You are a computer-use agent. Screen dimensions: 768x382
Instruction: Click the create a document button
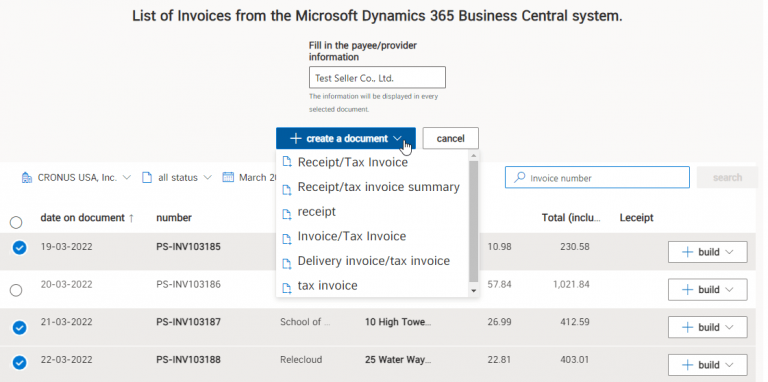pos(346,139)
